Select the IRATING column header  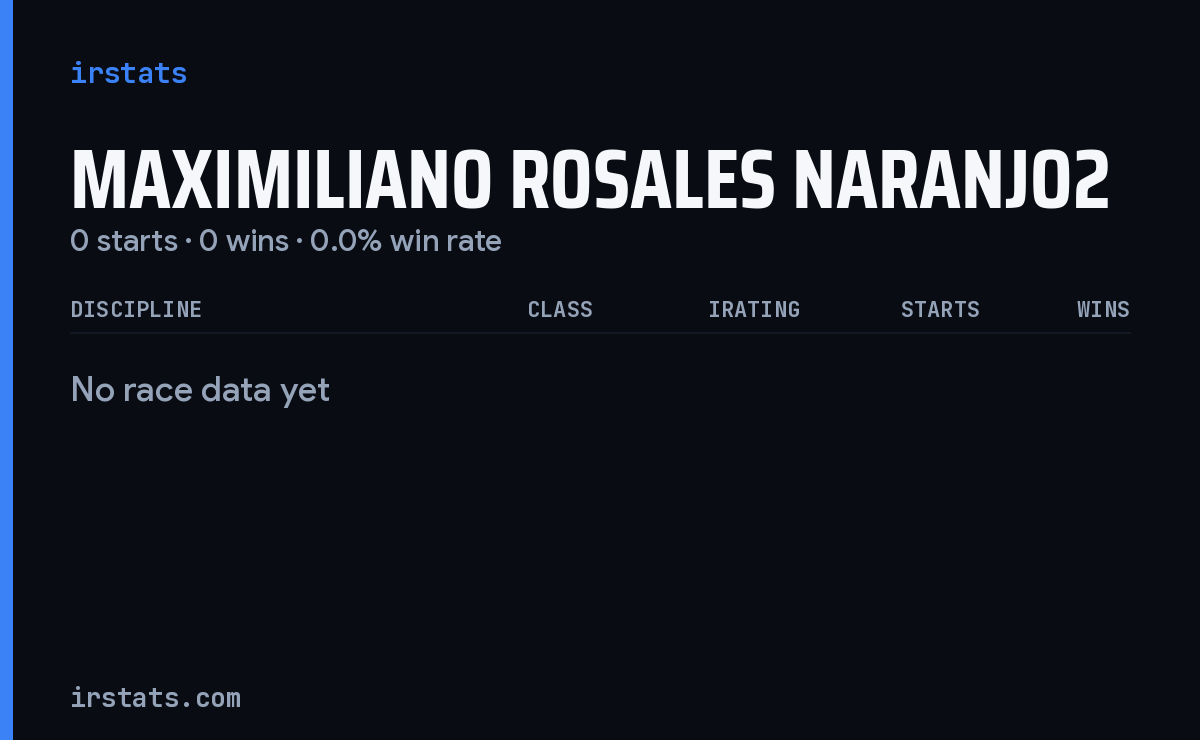tap(754, 309)
